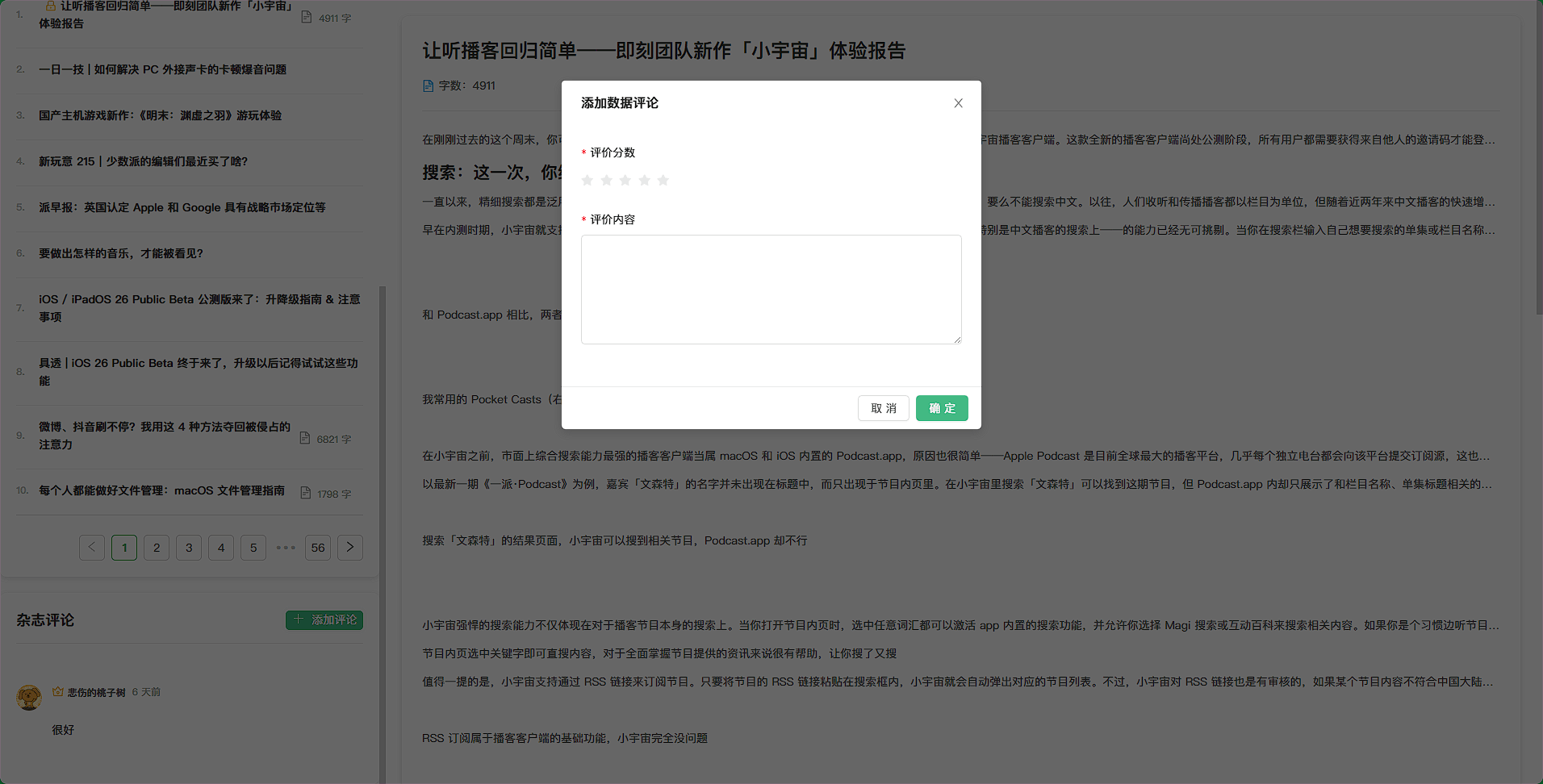Go to previous page of article list
1543x784 pixels.
tap(92, 548)
